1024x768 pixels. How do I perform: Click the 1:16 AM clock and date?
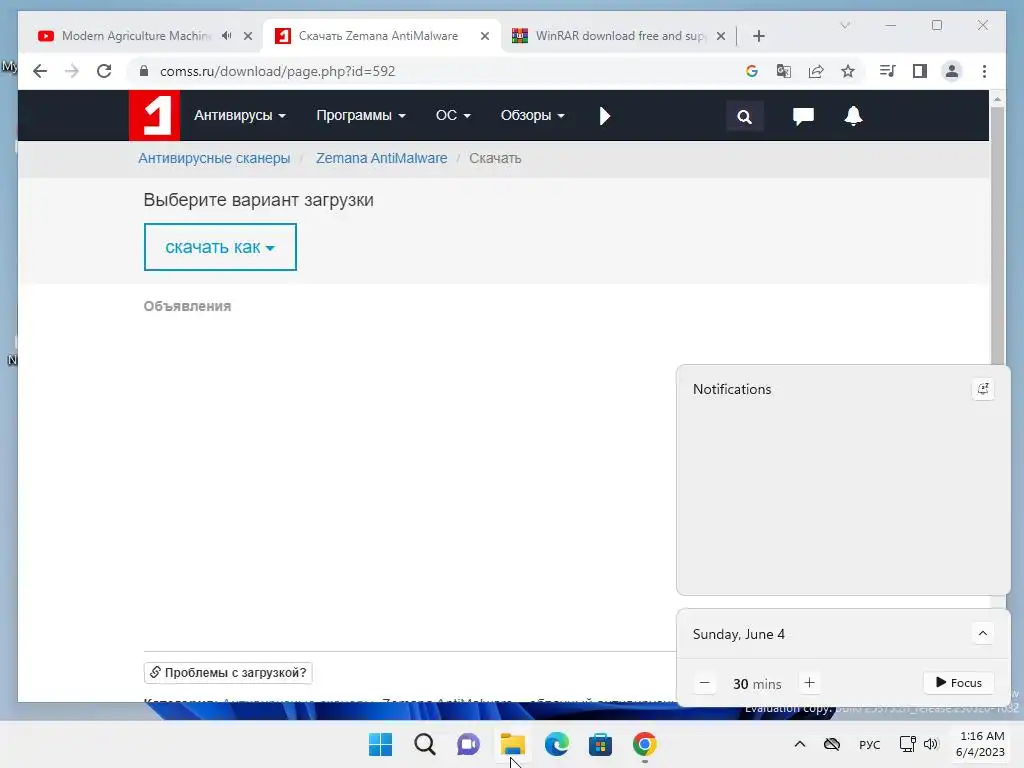(980, 744)
